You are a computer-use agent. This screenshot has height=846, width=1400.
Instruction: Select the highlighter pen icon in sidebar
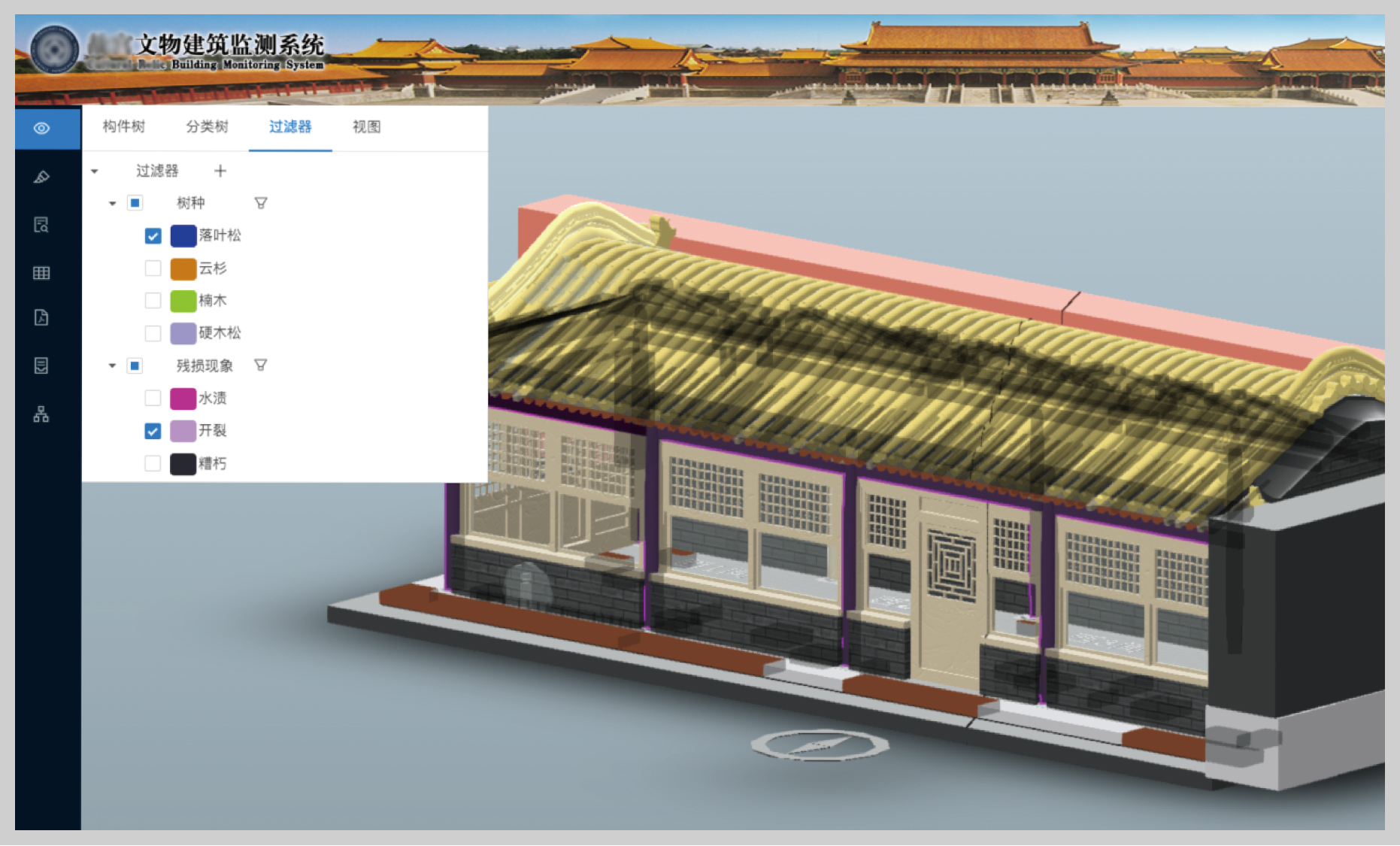42,177
